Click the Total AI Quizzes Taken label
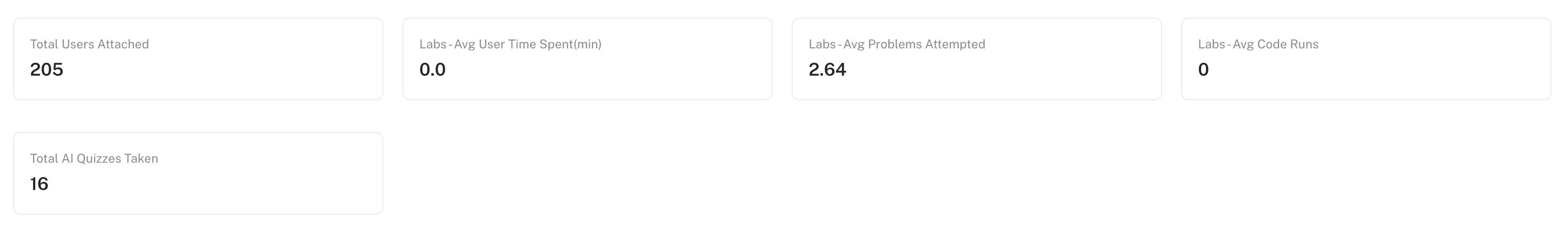The image size is (1568, 226). tap(94, 159)
